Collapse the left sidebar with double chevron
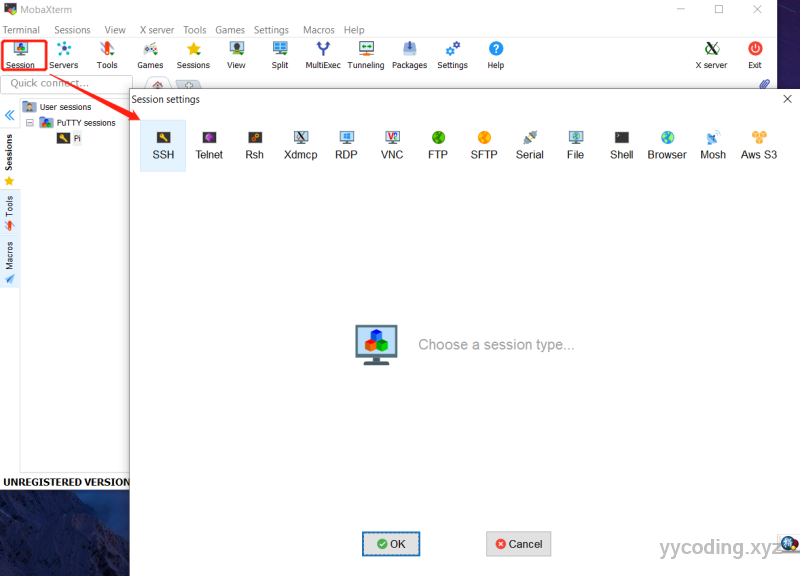800x576 pixels. pyautogui.click(x=10, y=115)
